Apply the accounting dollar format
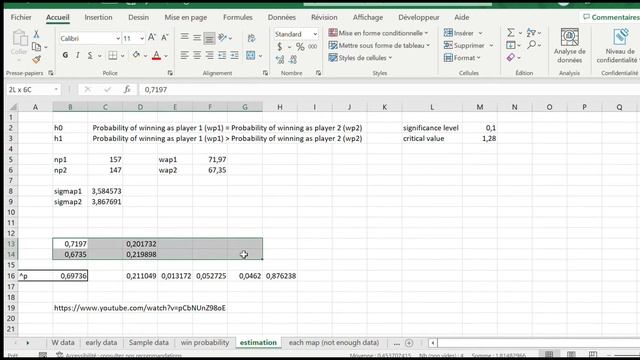640x360 pixels. (280, 47)
